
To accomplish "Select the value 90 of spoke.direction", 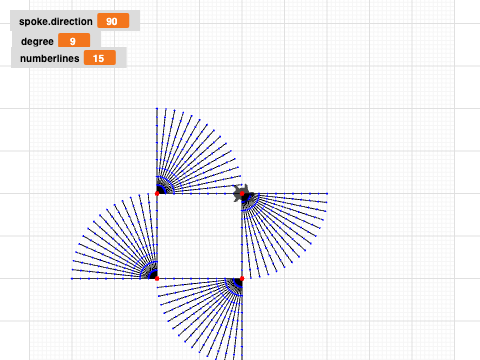I will 113,21.
